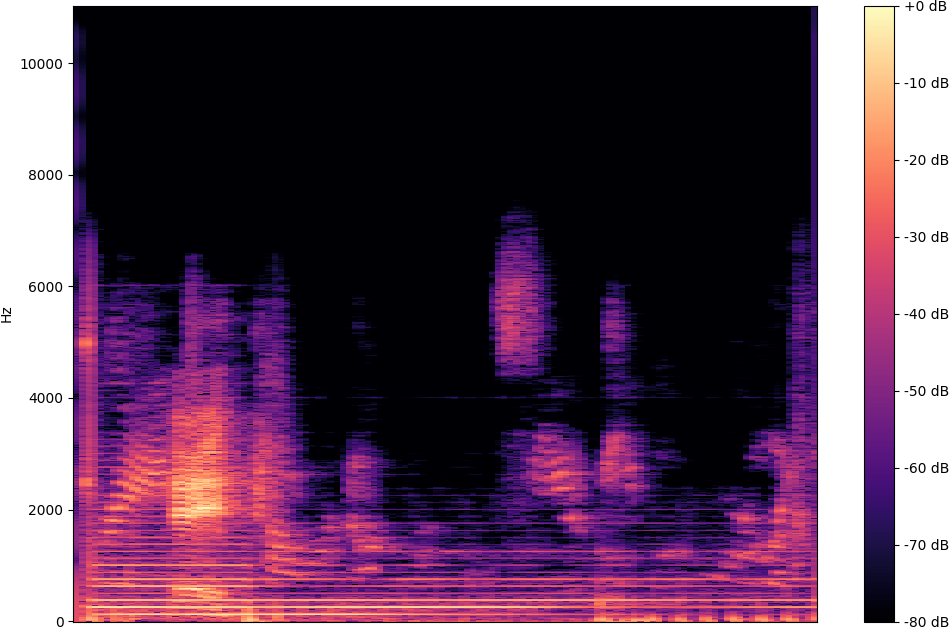This screenshot has height=630, width=949.
Task: Click the 2000 frequency tick label
Action: pos(45,510)
